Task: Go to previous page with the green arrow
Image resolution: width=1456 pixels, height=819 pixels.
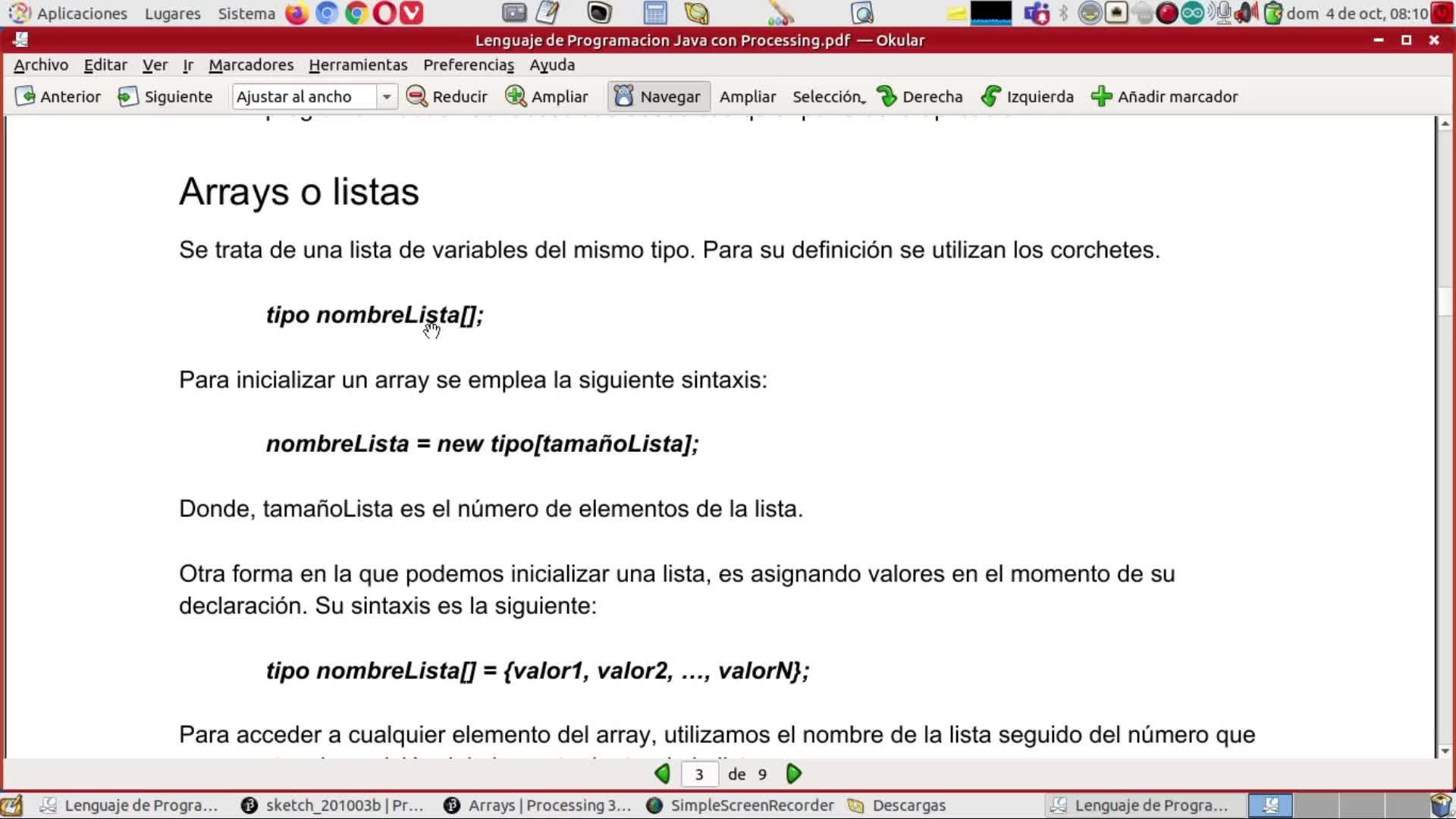Action: tap(662, 773)
